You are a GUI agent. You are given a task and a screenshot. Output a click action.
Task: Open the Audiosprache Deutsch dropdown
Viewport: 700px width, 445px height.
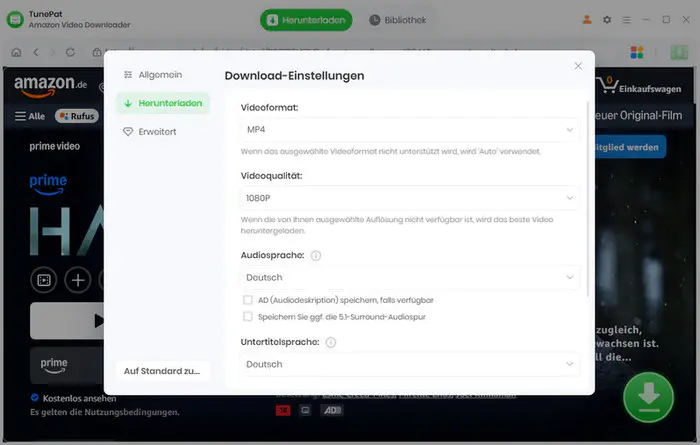pyautogui.click(x=409, y=277)
